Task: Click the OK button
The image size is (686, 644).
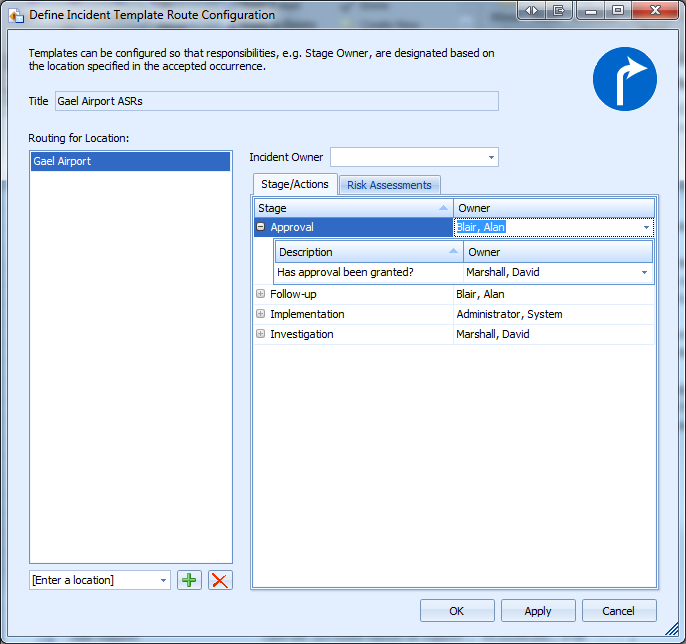Action: (x=457, y=611)
